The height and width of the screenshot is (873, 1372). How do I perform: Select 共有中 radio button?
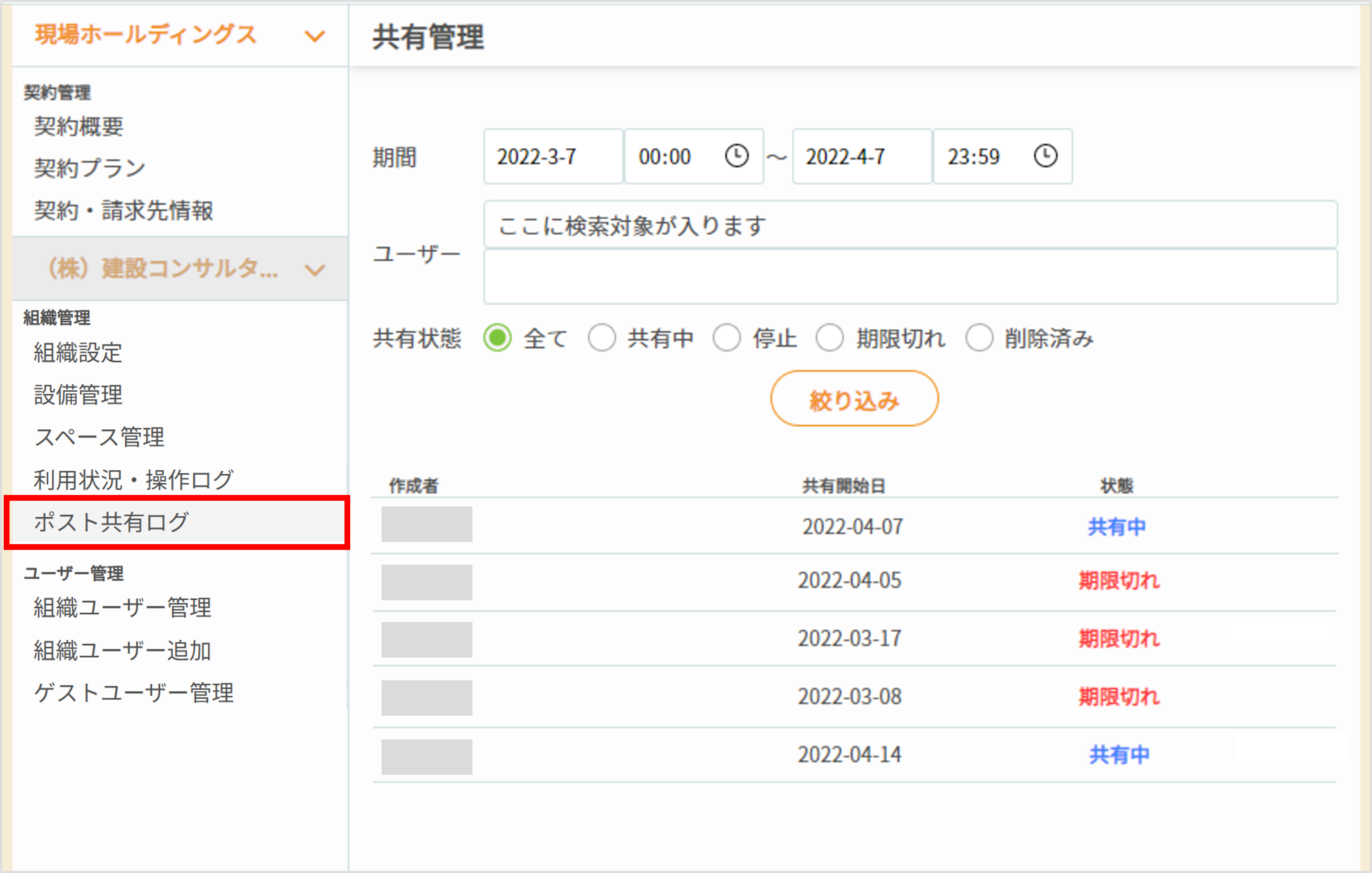602,338
